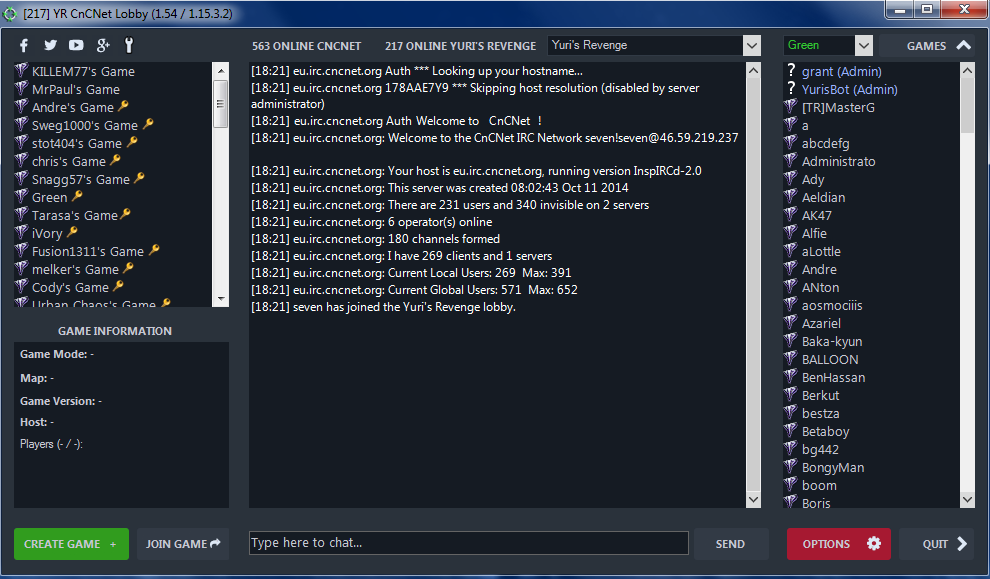990x579 pixels.
Task: Click the key icon beside Cody's Game
Action: pos(118,286)
